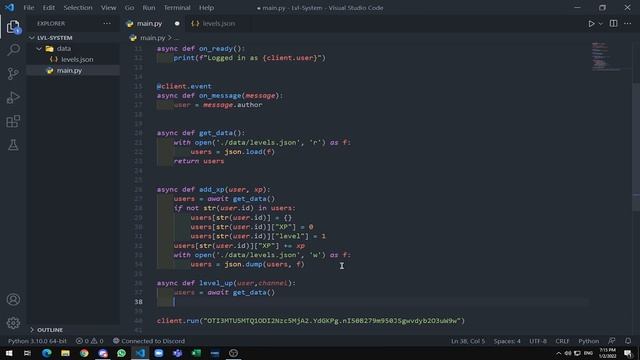Open the Help menu
The image size is (640, 360).
(x=206, y=8)
